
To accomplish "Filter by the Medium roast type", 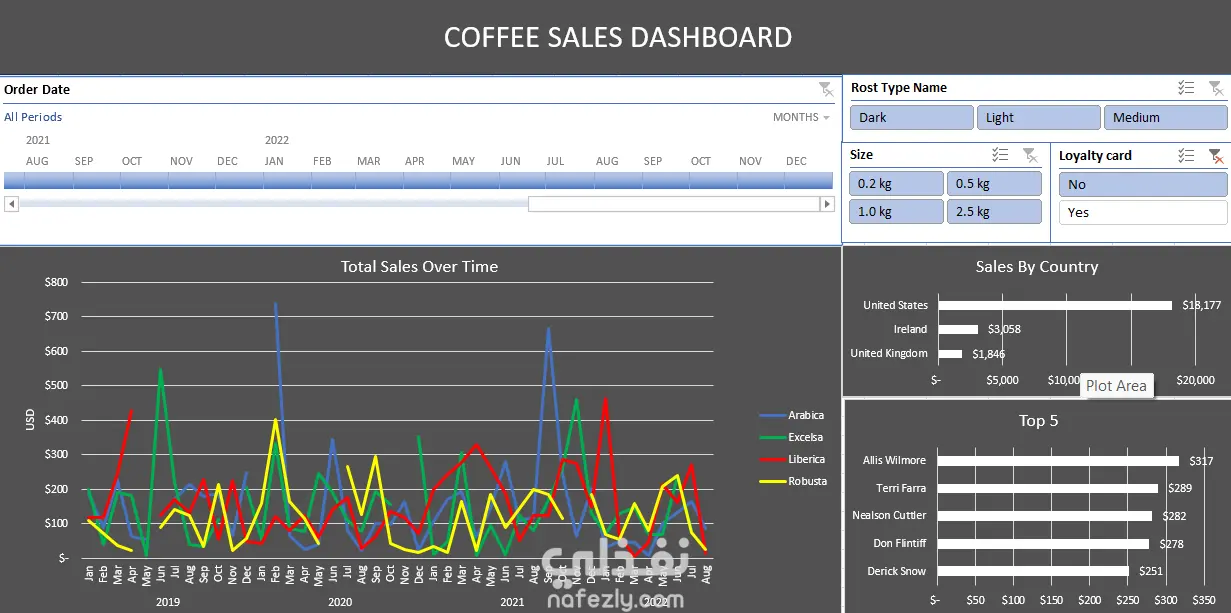I will [x=1165, y=118].
